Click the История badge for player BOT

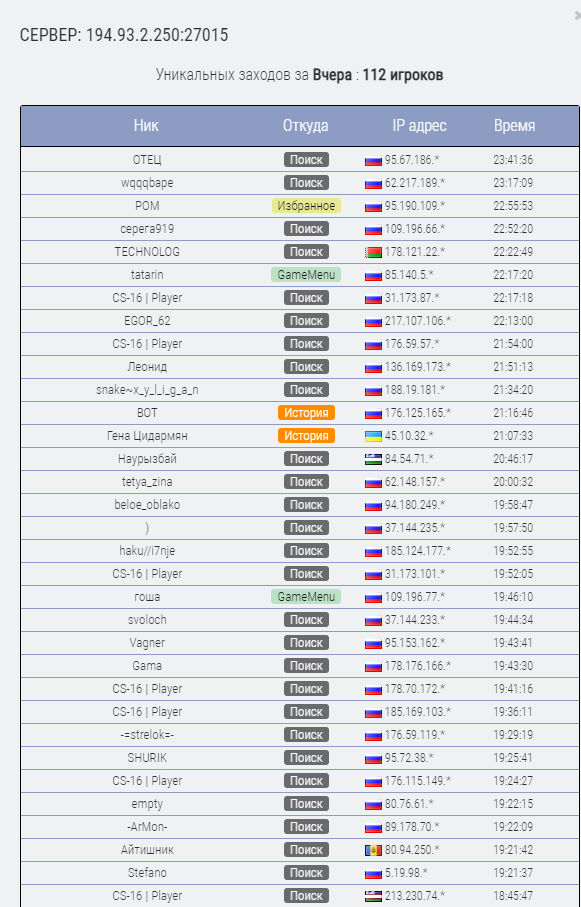306,413
